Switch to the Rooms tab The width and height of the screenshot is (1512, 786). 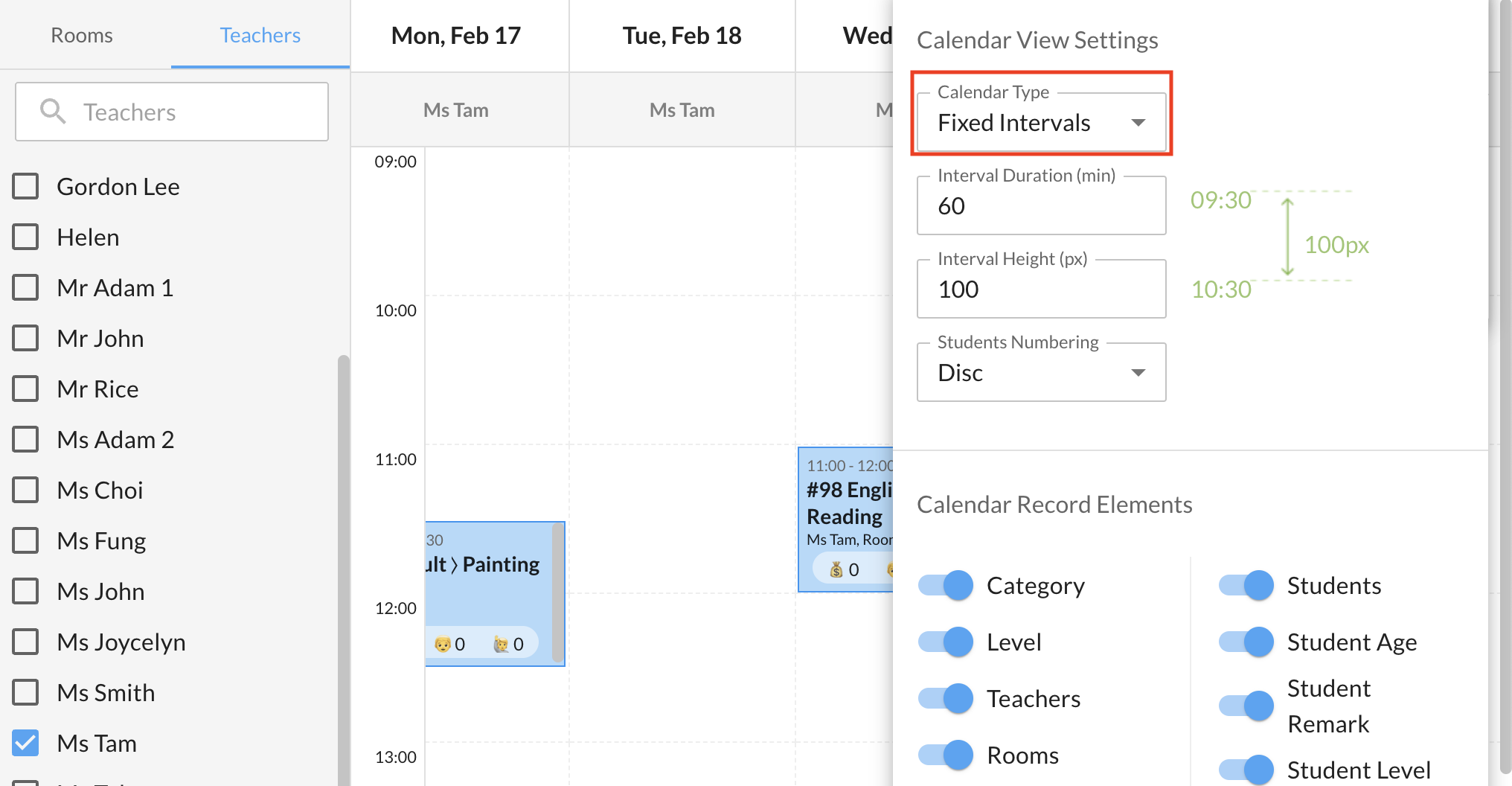82,35
